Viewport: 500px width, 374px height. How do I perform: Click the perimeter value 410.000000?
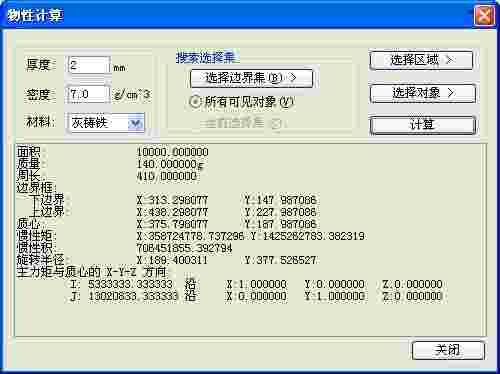click(167, 176)
